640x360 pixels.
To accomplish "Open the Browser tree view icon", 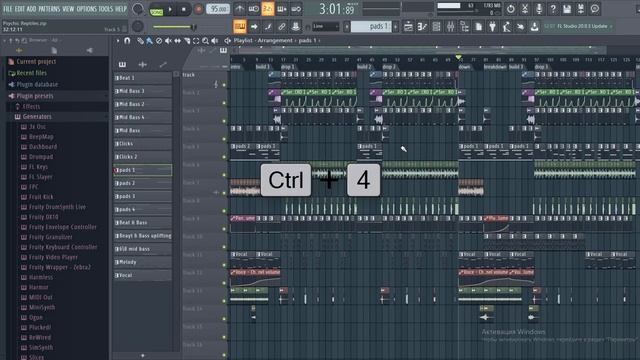I will [x=464, y=27].
